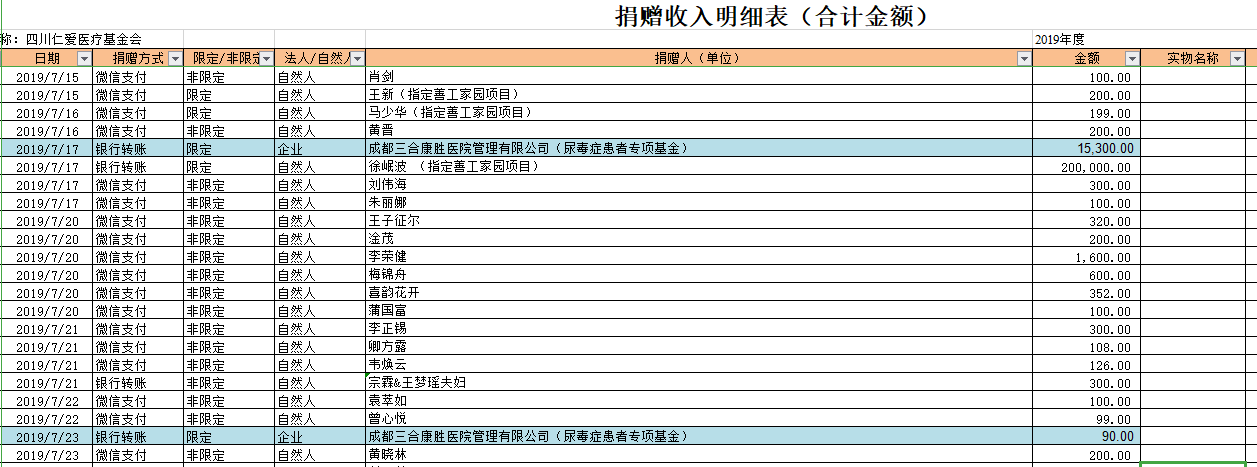Open the 法人/自然人 column filter arrow
The width and height of the screenshot is (1257, 467).
pyautogui.click(x=357, y=59)
